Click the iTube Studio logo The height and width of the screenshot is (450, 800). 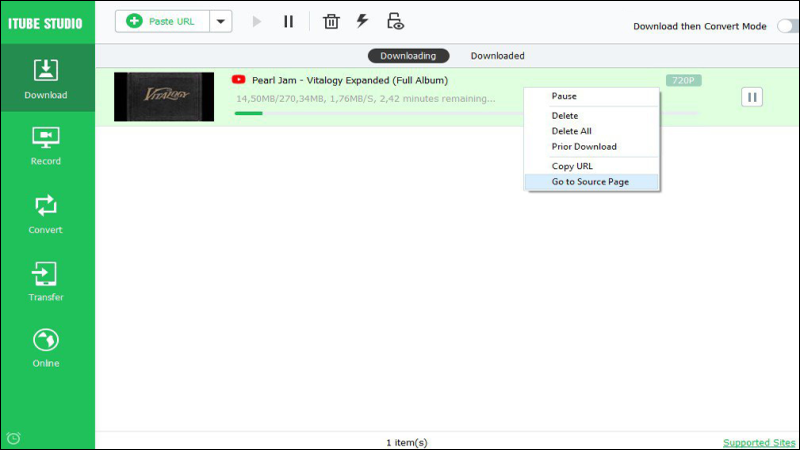(45, 23)
